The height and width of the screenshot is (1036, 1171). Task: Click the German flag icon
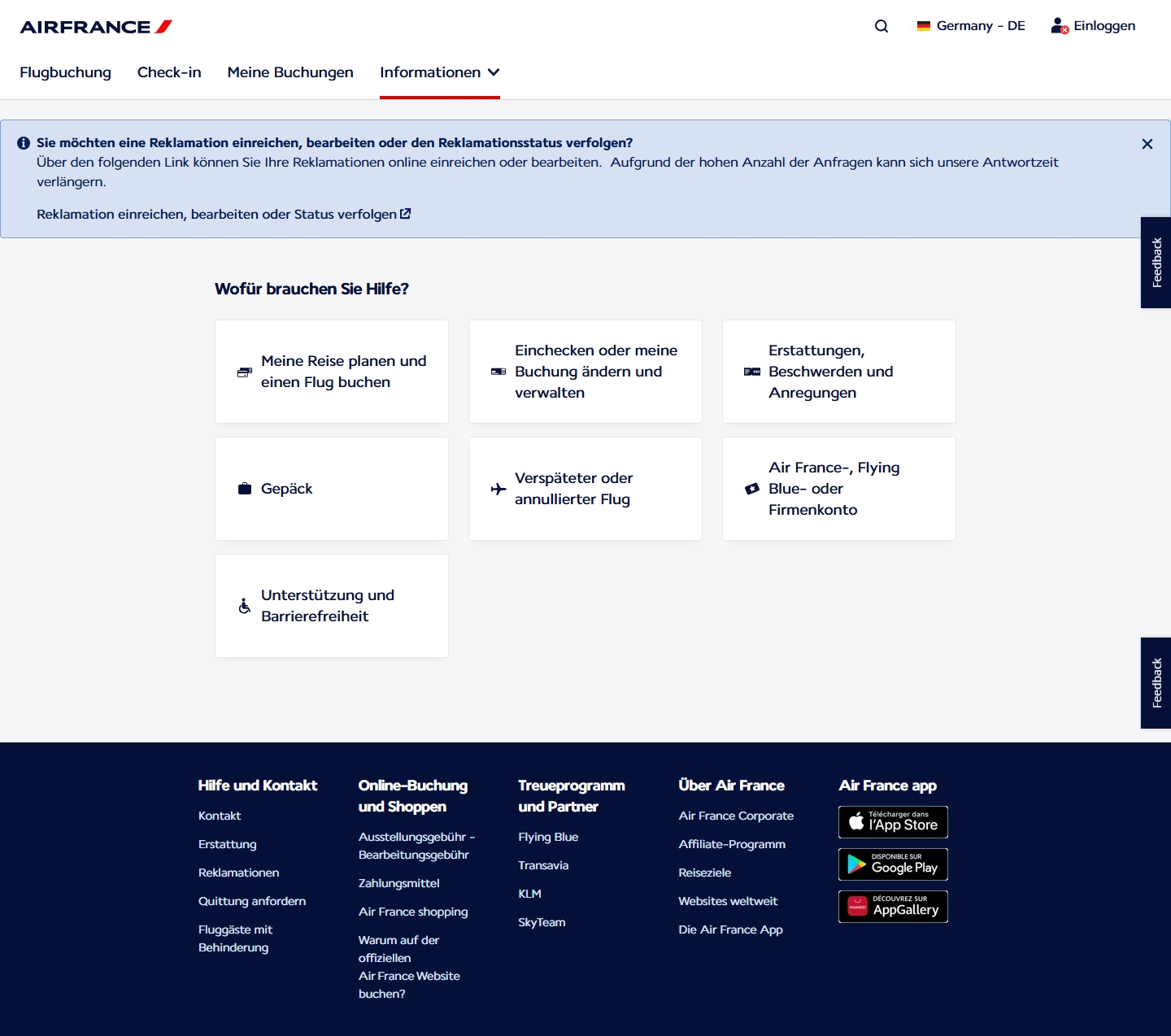[x=924, y=26]
